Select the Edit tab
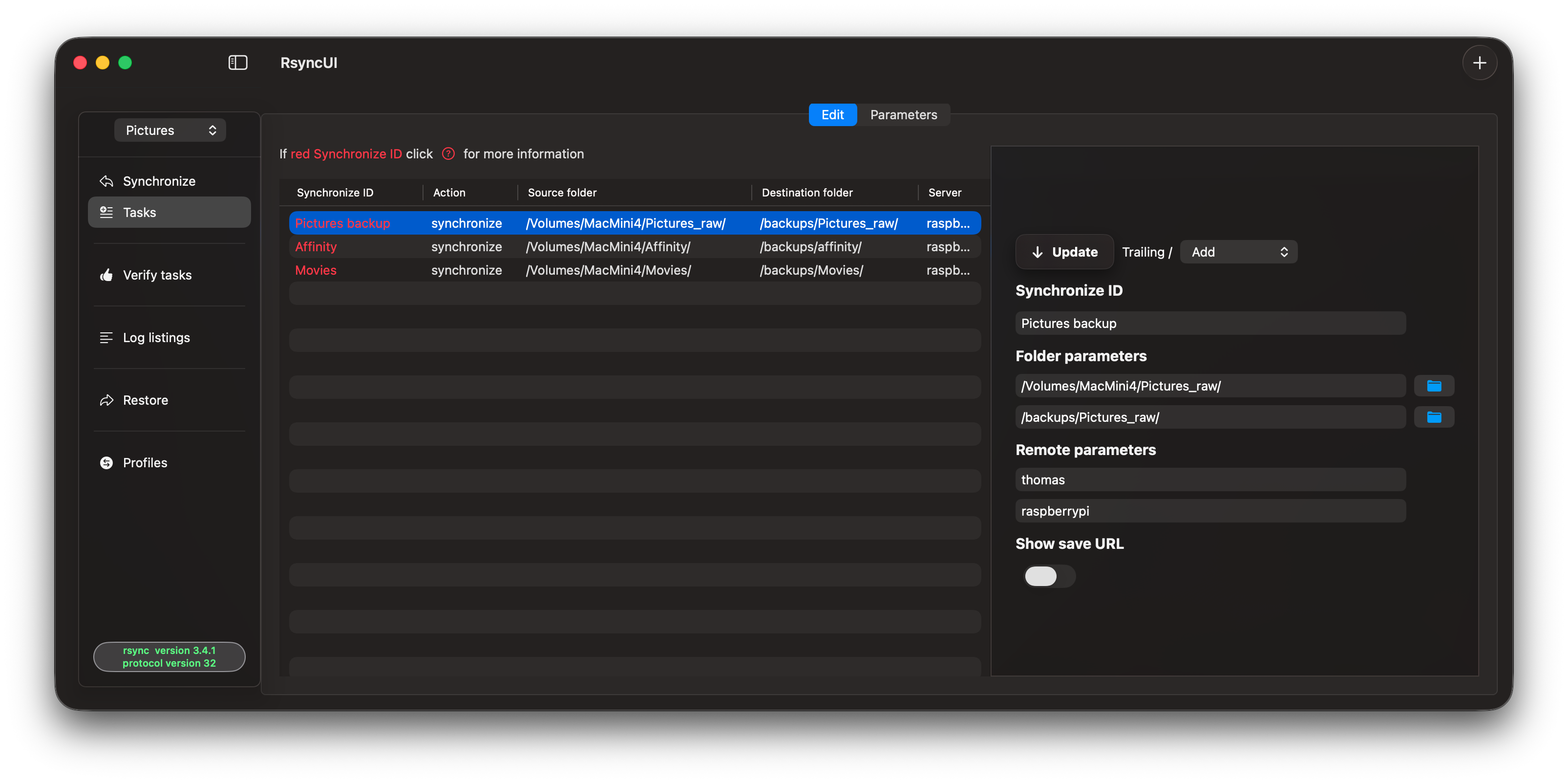Viewport: 1568px width, 783px height. pyautogui.click(x=832, y=115)
